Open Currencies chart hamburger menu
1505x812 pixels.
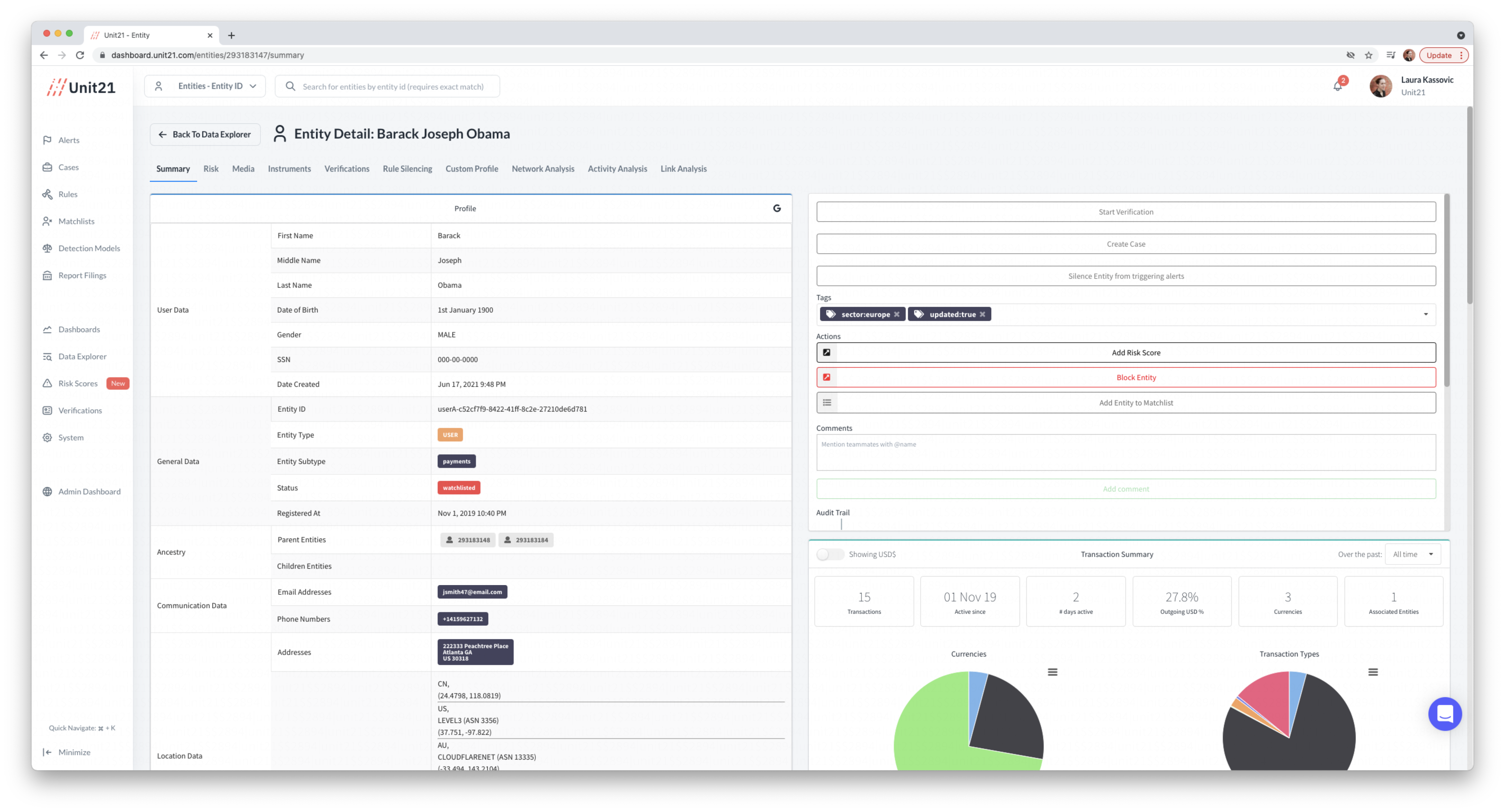point(1052,672)
